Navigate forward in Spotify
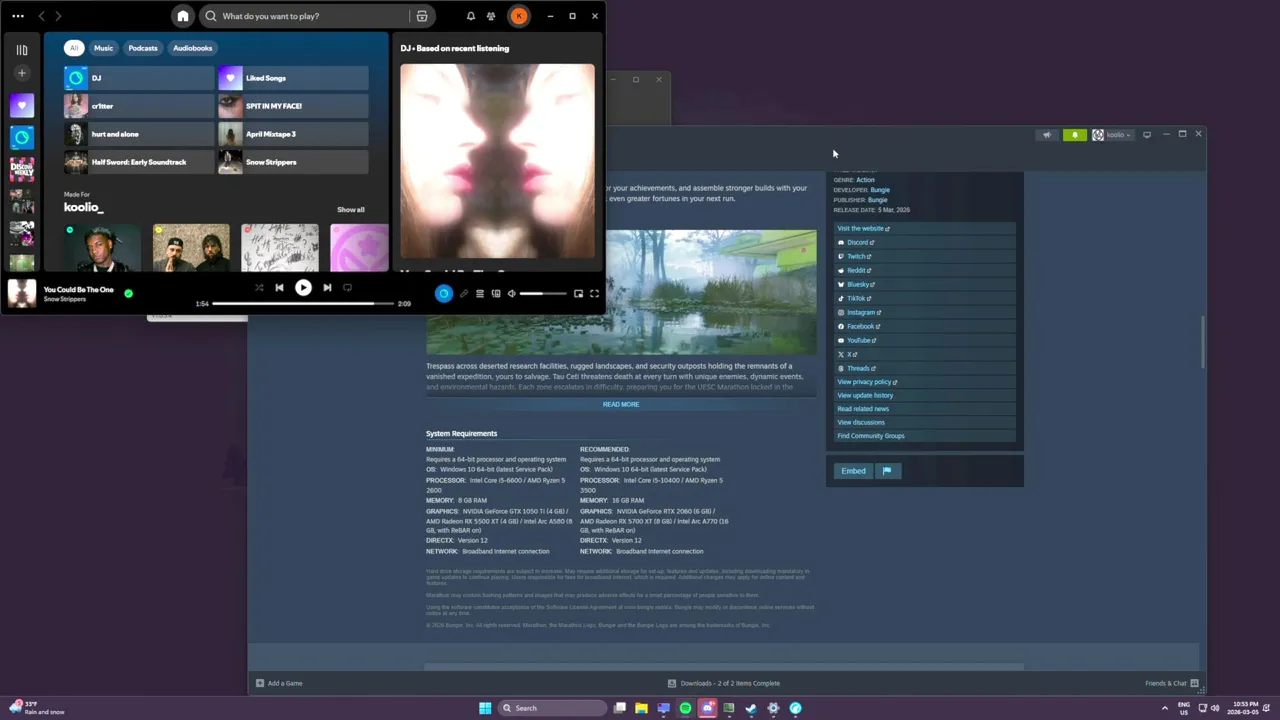 (58, 16)
